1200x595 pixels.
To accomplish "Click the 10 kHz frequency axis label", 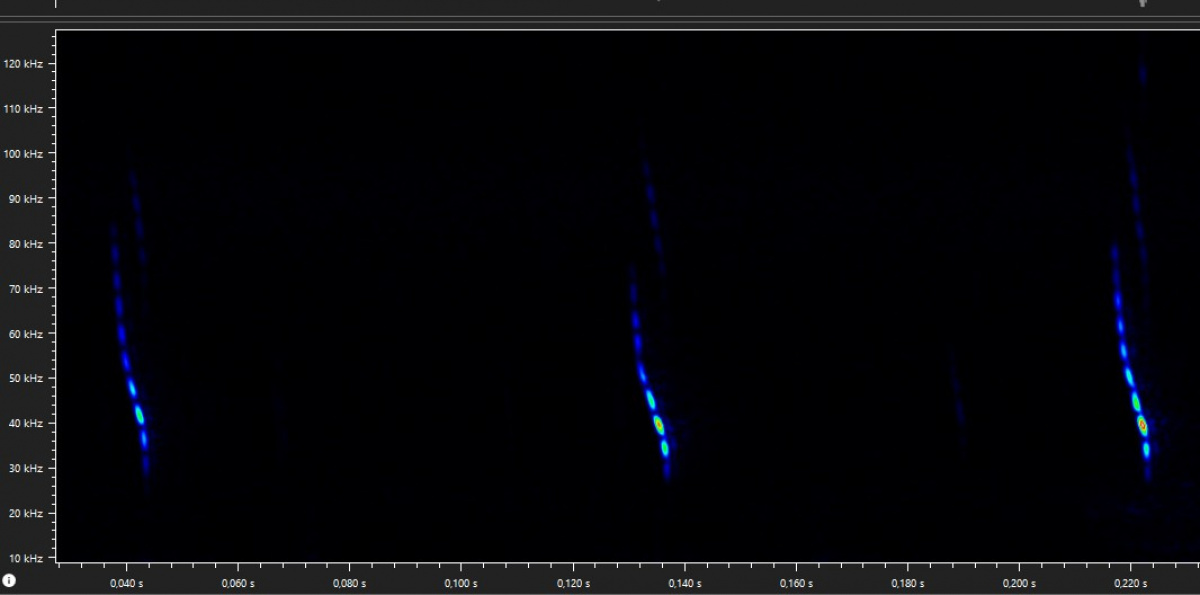I will [28, 558].
